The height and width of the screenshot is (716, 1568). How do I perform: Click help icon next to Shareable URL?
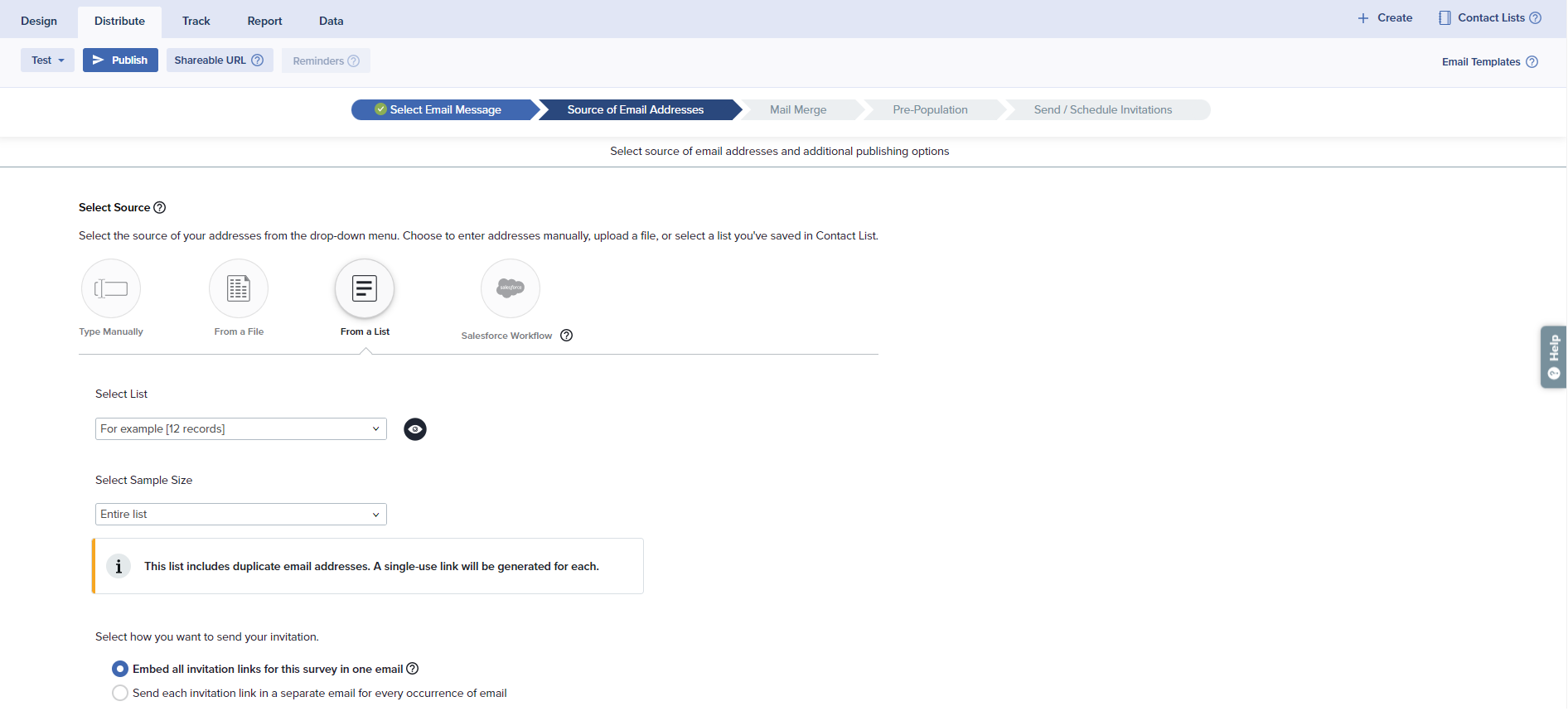(258, 60)
